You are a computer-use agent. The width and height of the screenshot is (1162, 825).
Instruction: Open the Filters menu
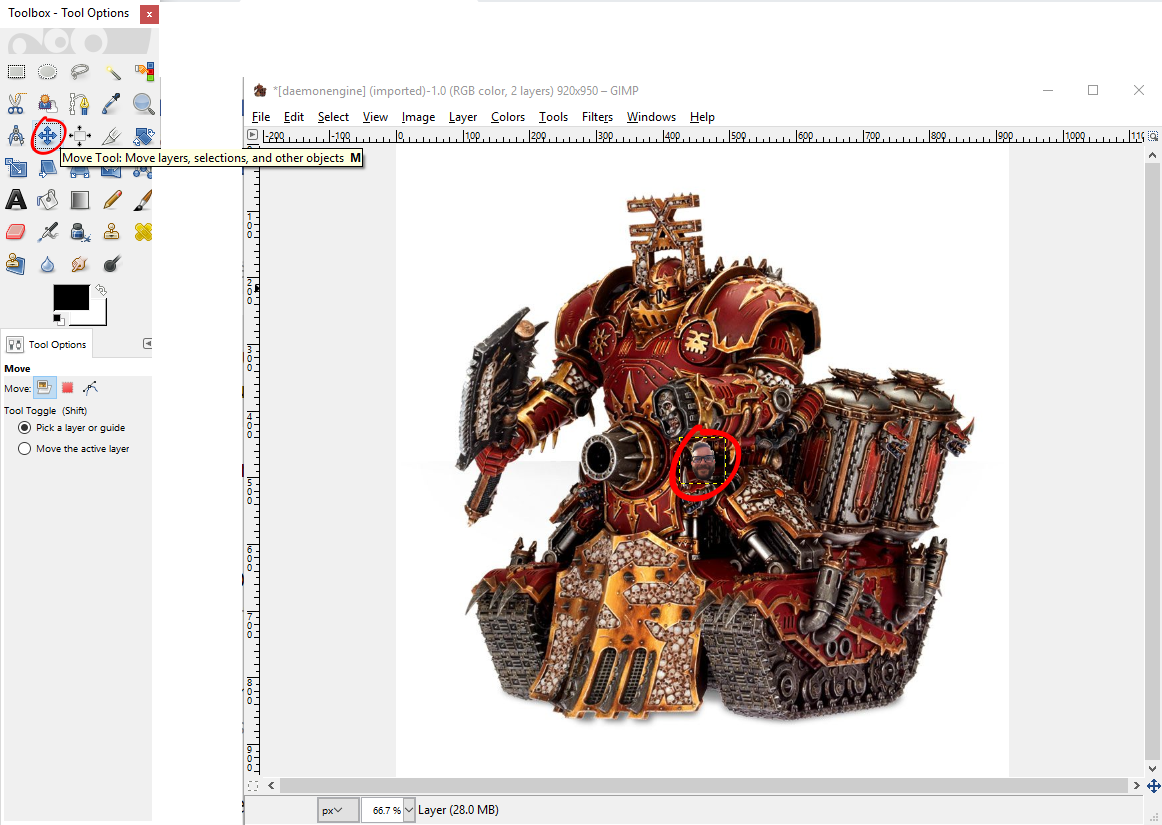click(x=597, y=117)
